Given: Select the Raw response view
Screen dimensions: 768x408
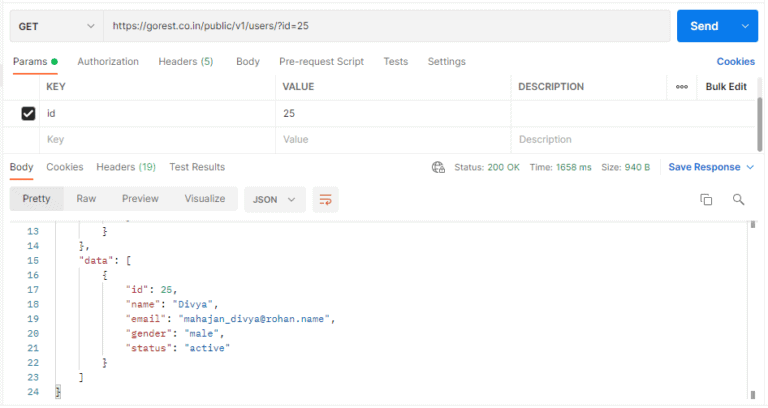Looking at the screenshot, I should 87,199.
